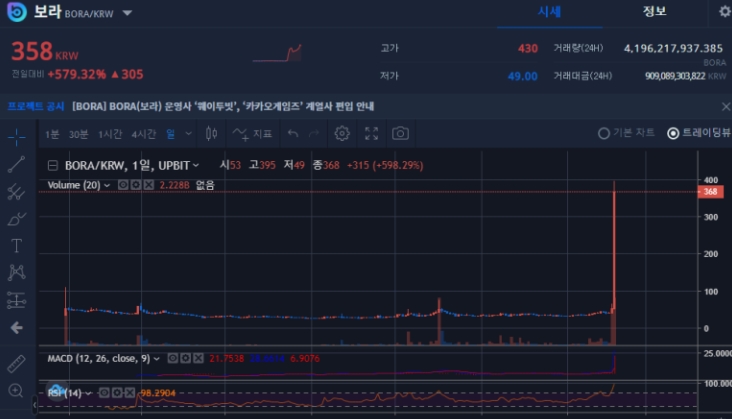Select the text annotation tool

pyautogui.click(x=16, y=245)
